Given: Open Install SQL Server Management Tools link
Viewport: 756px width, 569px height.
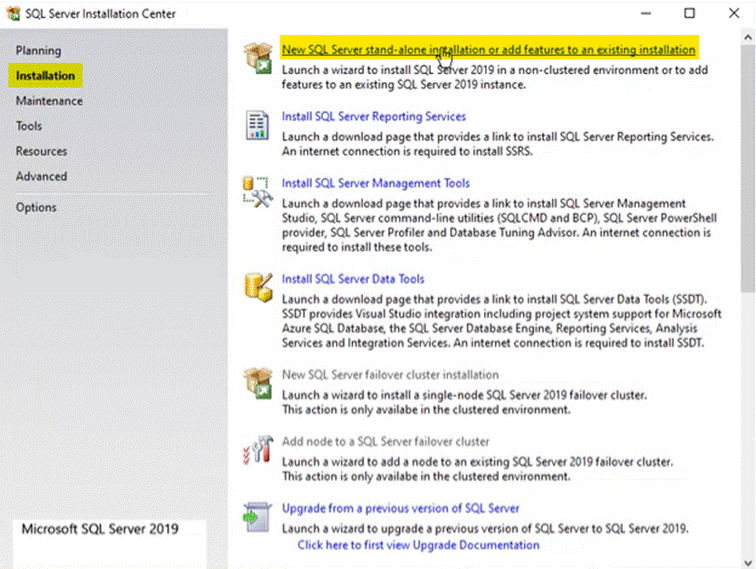Looking at the screenshot, I should (376, 183).
